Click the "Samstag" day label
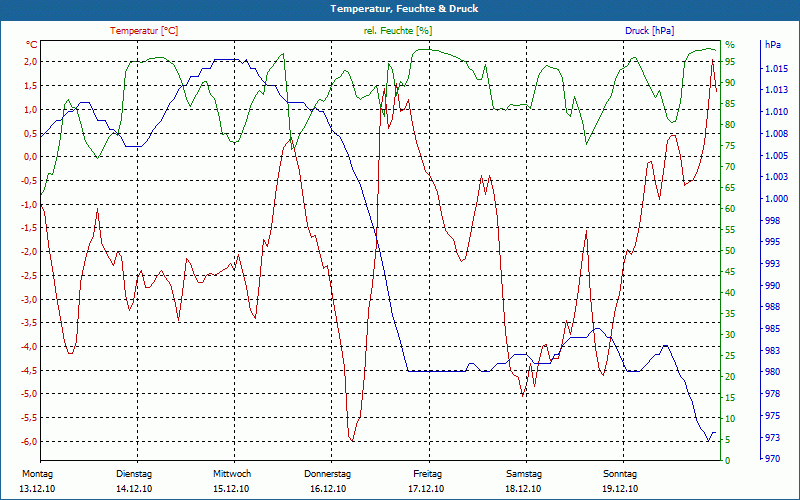 tap(524, 474)
